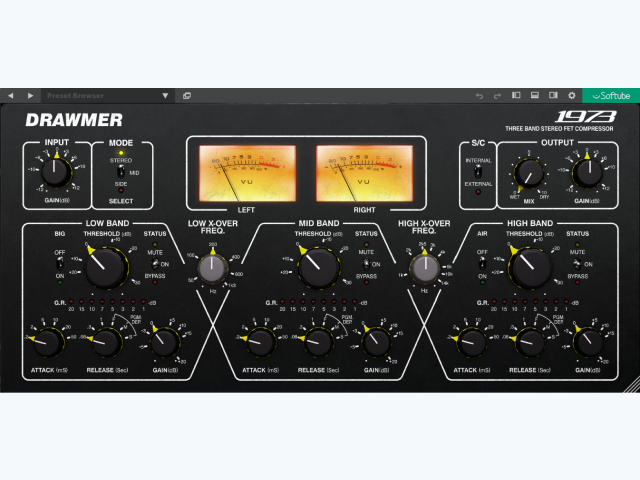This screenshot has width=640, height=480.
Task: Toggle the right side panel icon
Action: [x=553, y=95]
